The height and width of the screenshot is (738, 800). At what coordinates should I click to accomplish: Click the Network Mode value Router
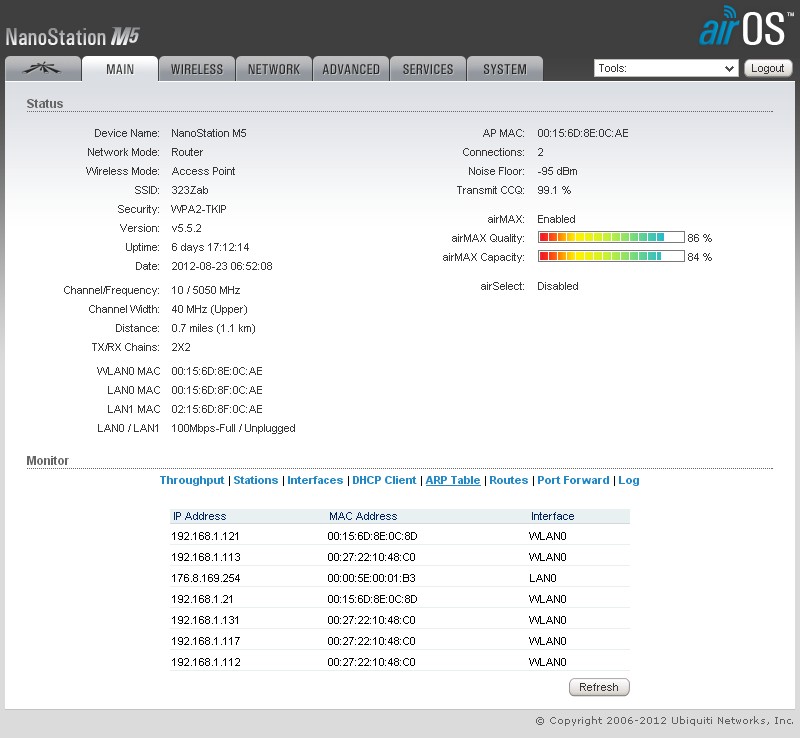pyautogui.click(x=187, y=152)
